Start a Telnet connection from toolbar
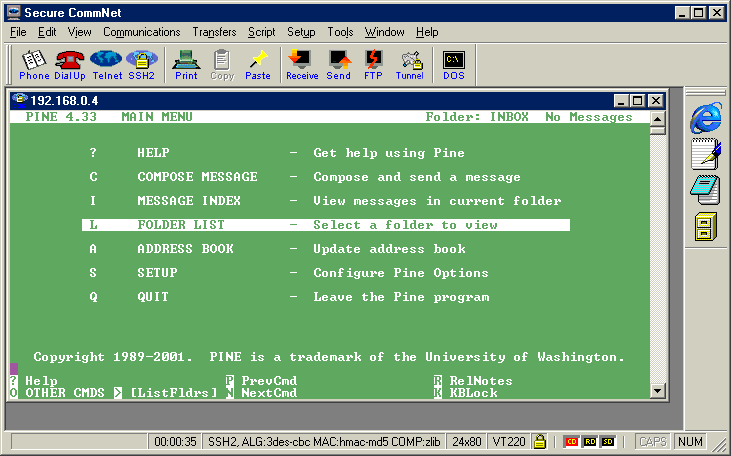731x456 pixels. tap(107, 65)
